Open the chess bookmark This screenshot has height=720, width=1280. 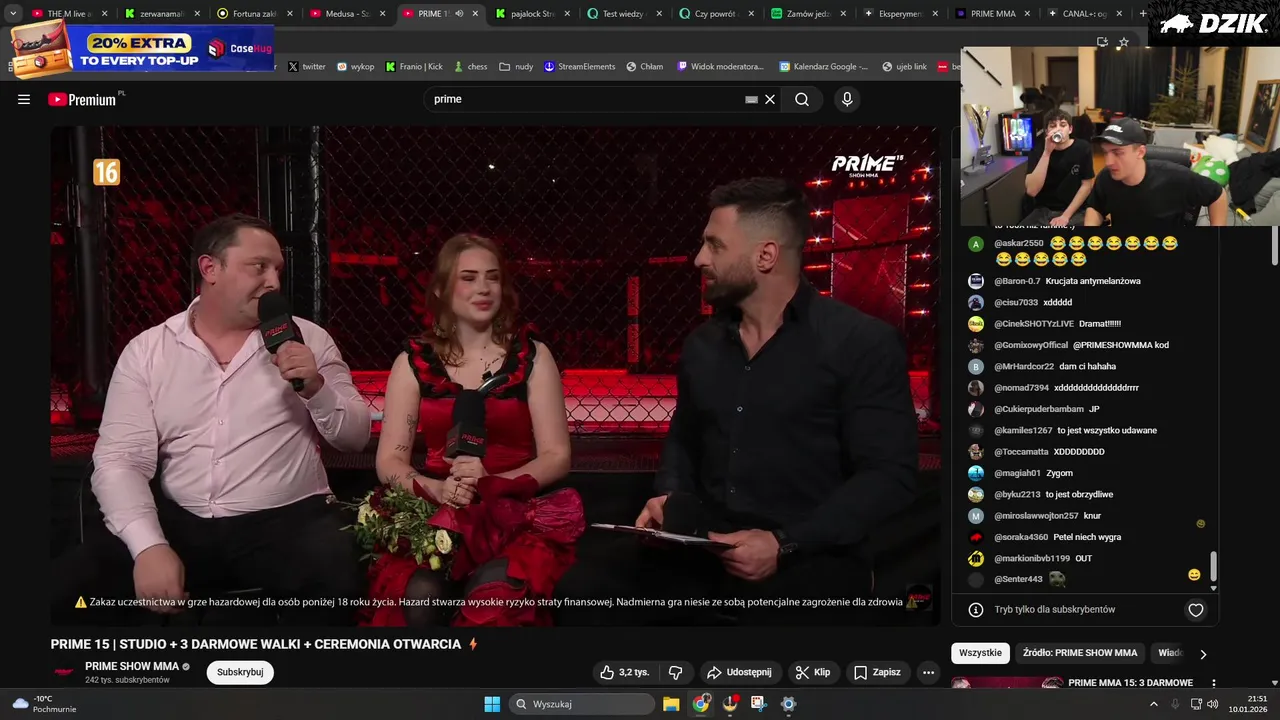(x=470, y=66)
